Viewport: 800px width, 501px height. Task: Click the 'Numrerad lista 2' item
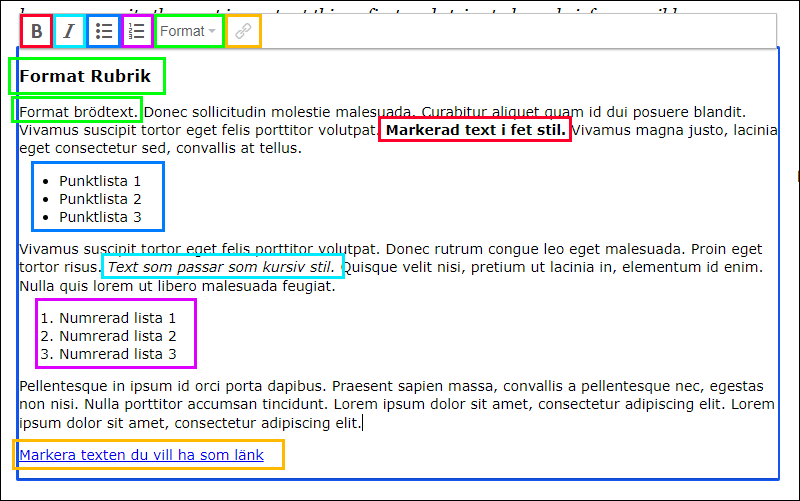point(117,336)
